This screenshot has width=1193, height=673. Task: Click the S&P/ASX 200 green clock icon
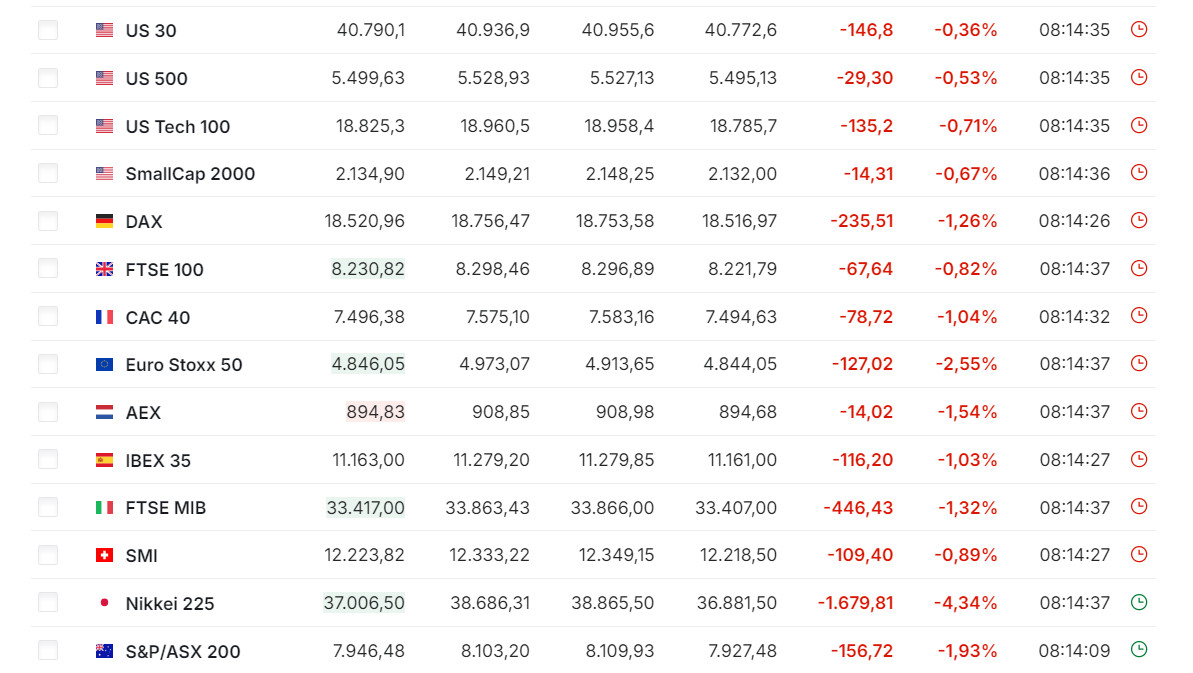pos(1138,650)
